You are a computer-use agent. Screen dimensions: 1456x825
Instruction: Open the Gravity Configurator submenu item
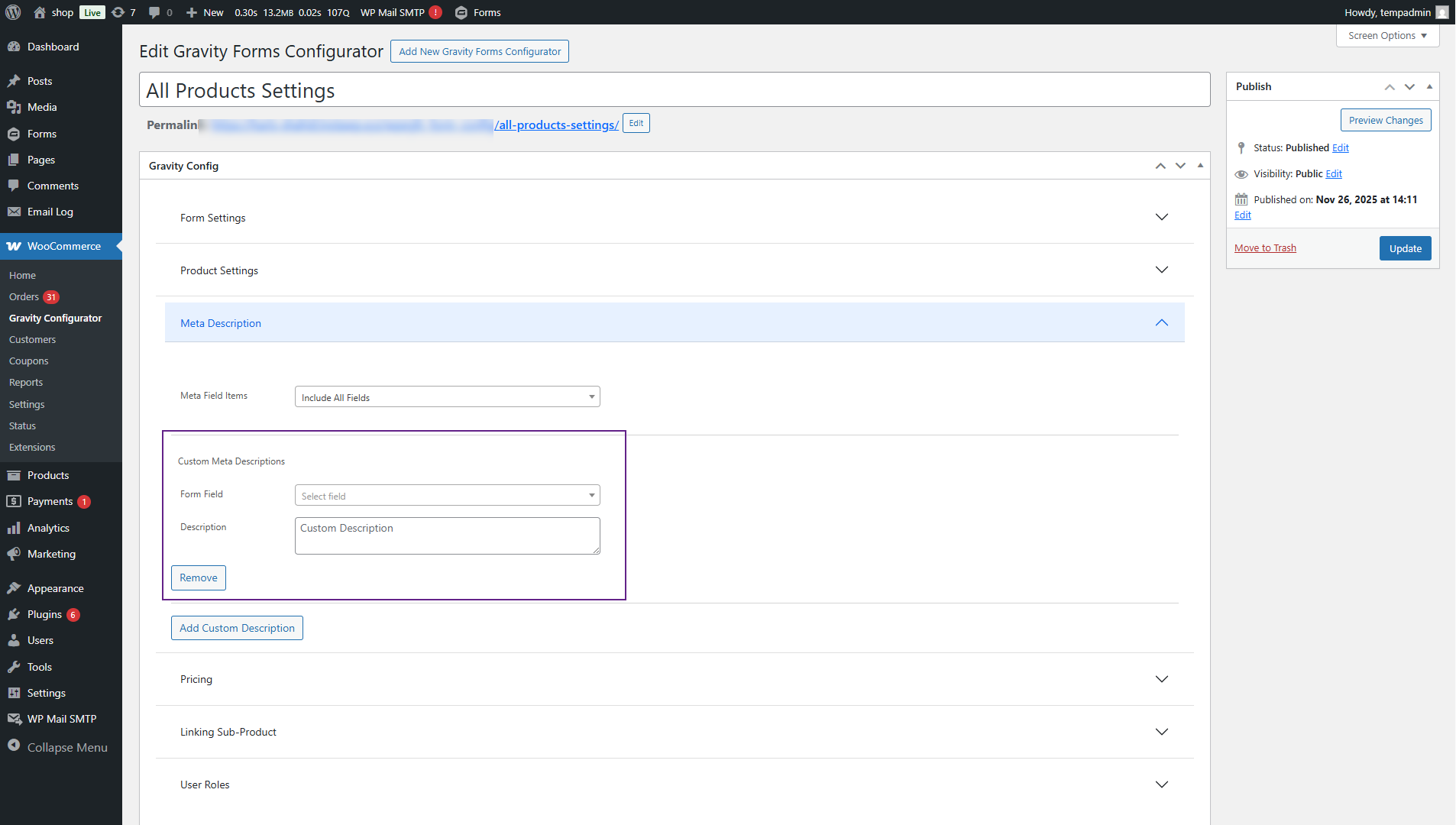[x=55, y=319]
